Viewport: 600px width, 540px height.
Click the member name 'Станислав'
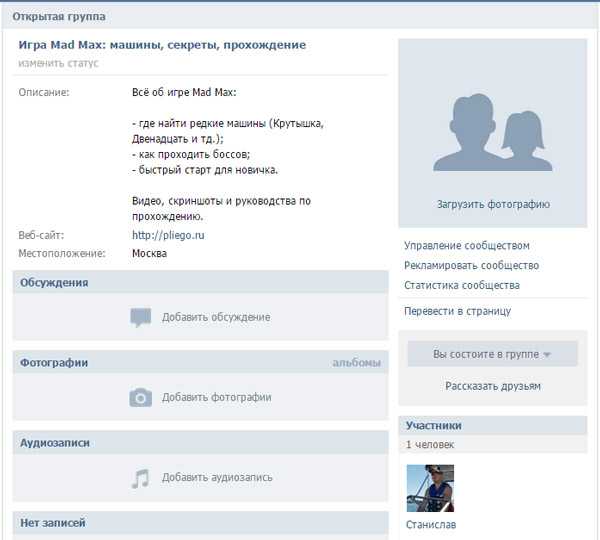pos(431,525)
